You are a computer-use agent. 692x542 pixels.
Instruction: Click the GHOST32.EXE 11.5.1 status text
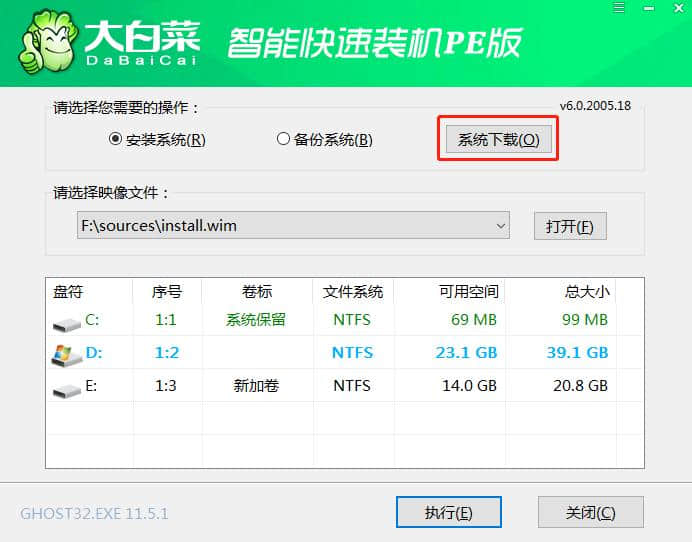pos(94,513)
